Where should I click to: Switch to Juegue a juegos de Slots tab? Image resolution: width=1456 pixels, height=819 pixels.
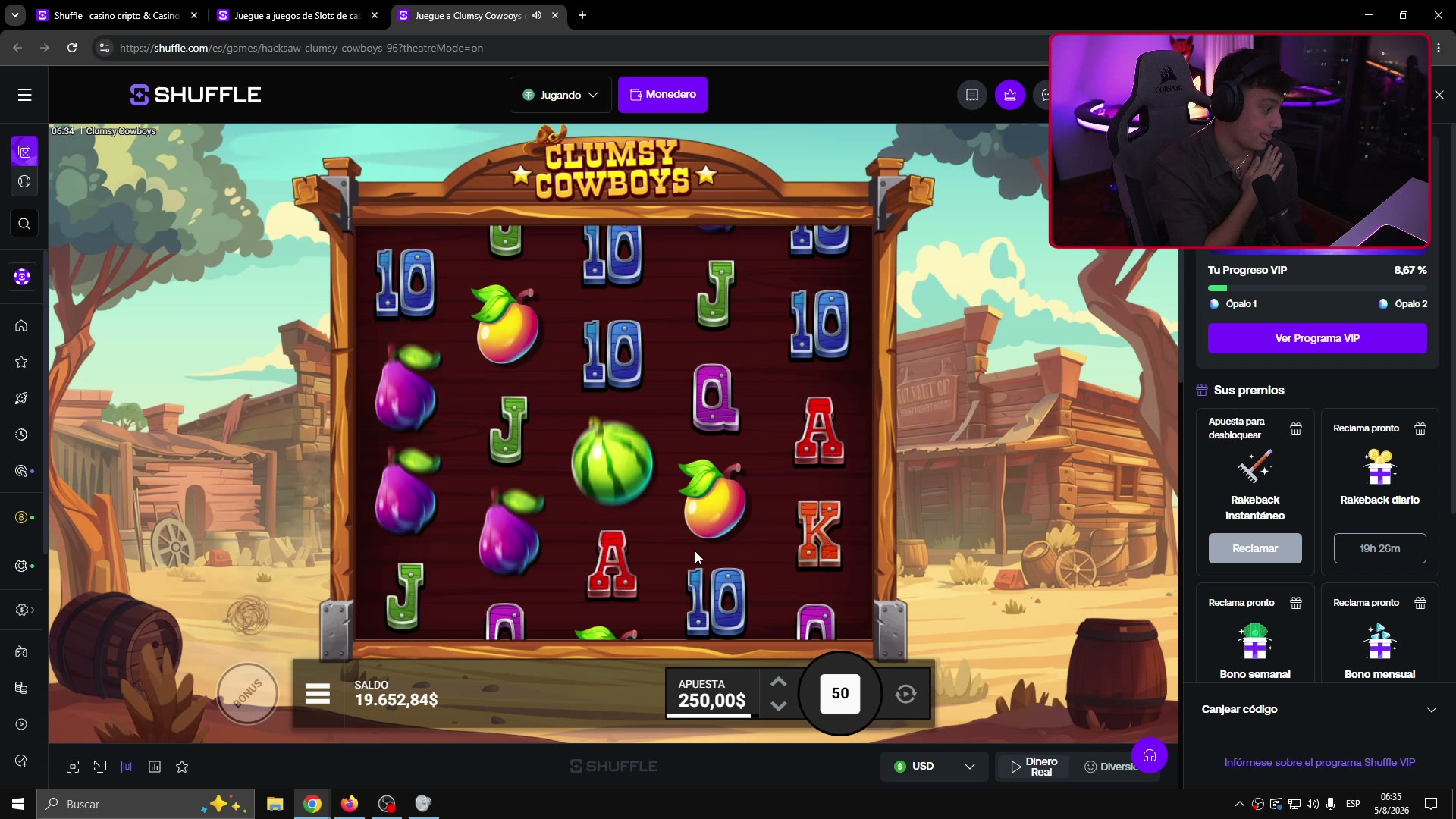[297, 15]
